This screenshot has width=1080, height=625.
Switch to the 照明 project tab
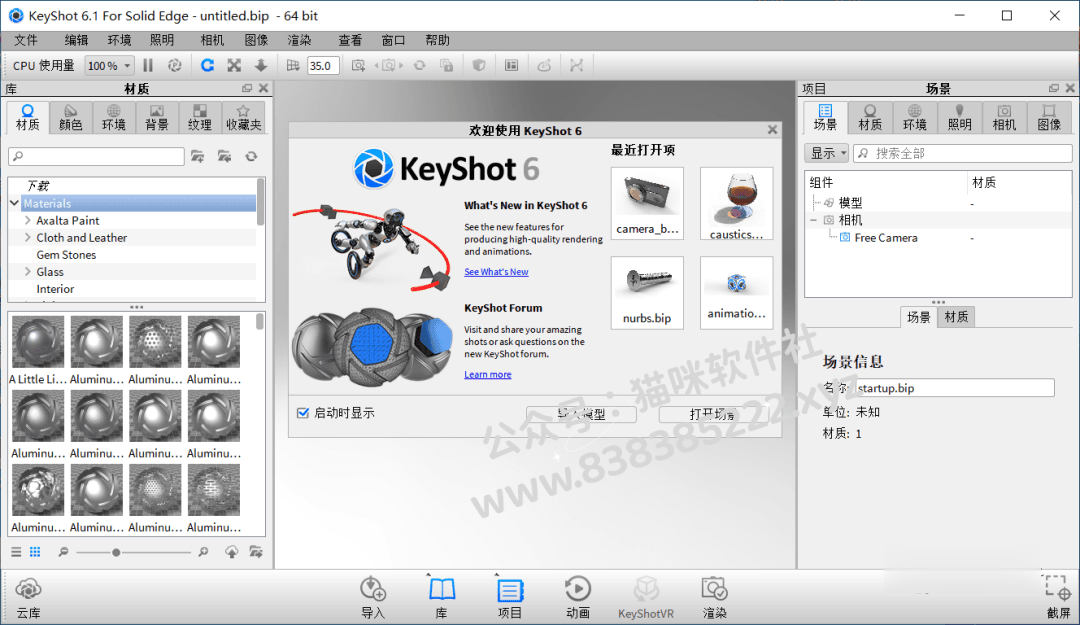point(959,117)
